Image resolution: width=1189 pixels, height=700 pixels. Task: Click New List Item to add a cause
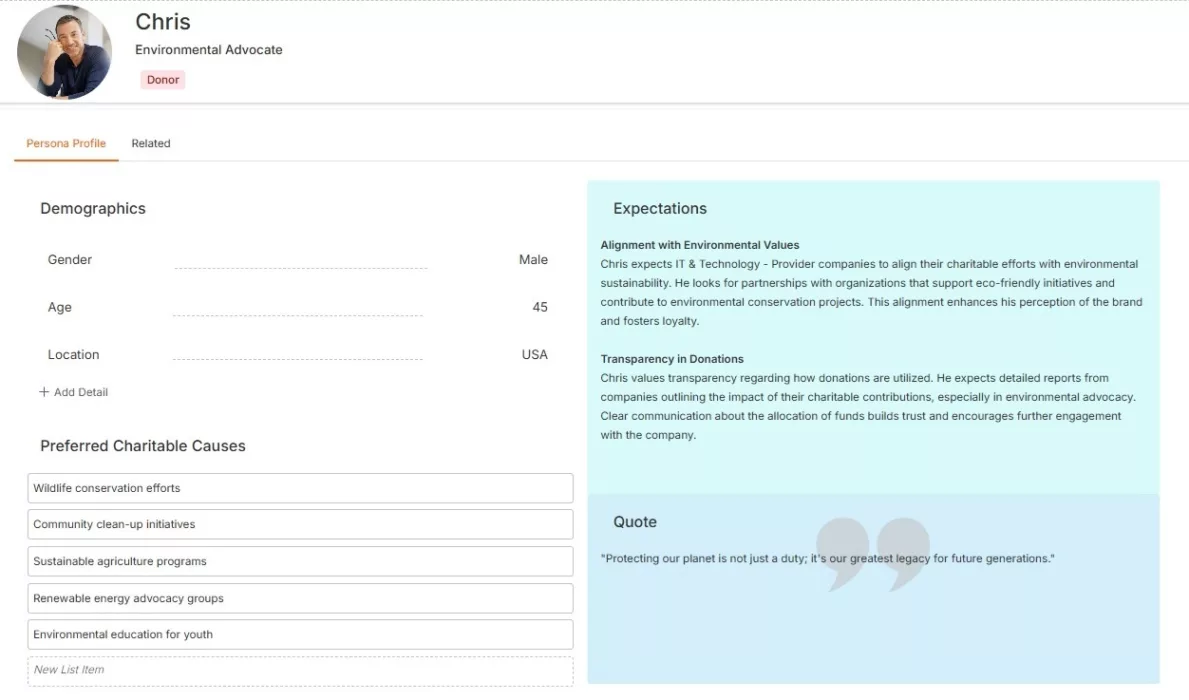click(x=300, y=670)
